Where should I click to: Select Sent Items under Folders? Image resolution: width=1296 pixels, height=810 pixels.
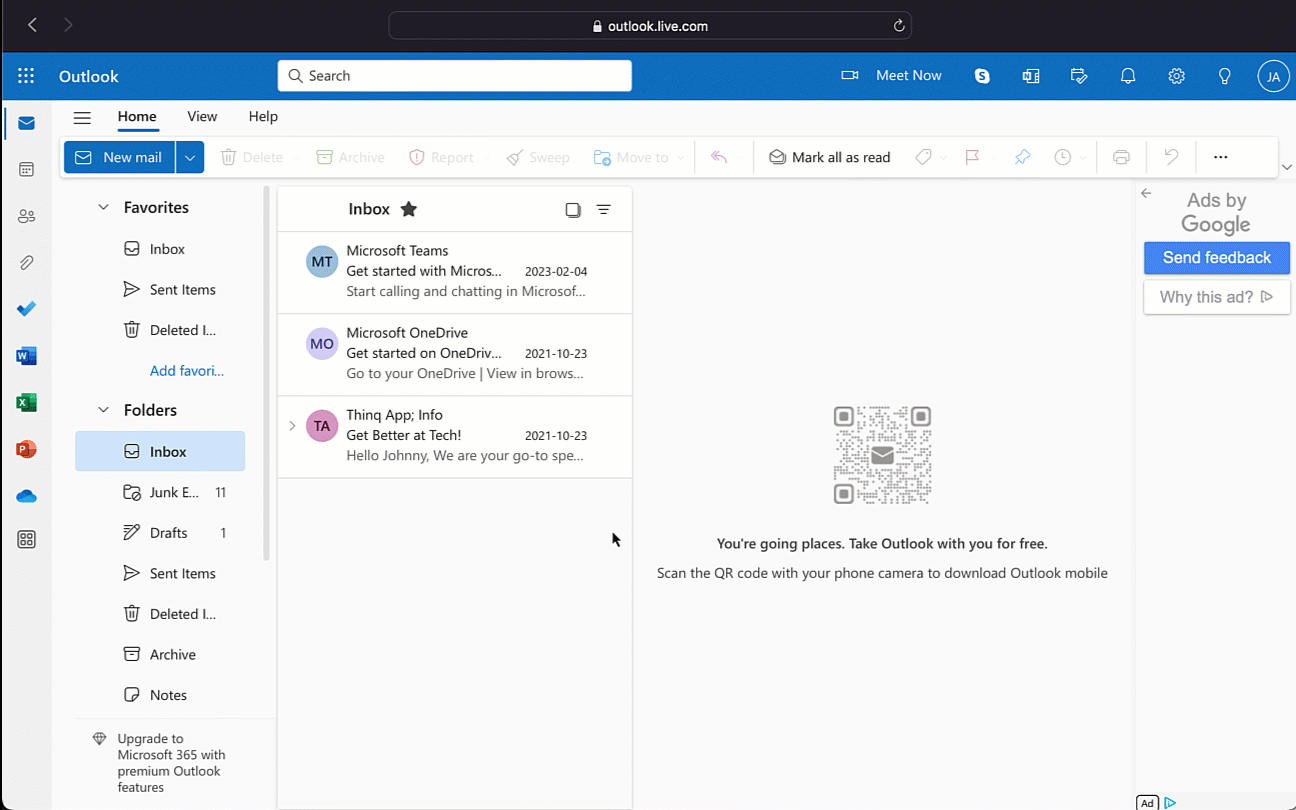point(160,573)
